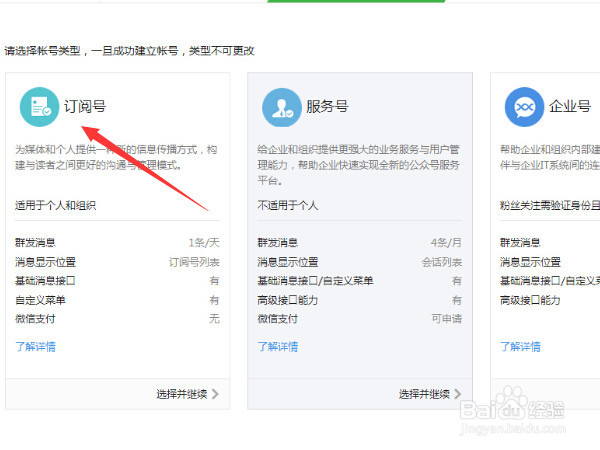
Task: Click 群发消息 label in 企业号 card
Action: (520, 243)
